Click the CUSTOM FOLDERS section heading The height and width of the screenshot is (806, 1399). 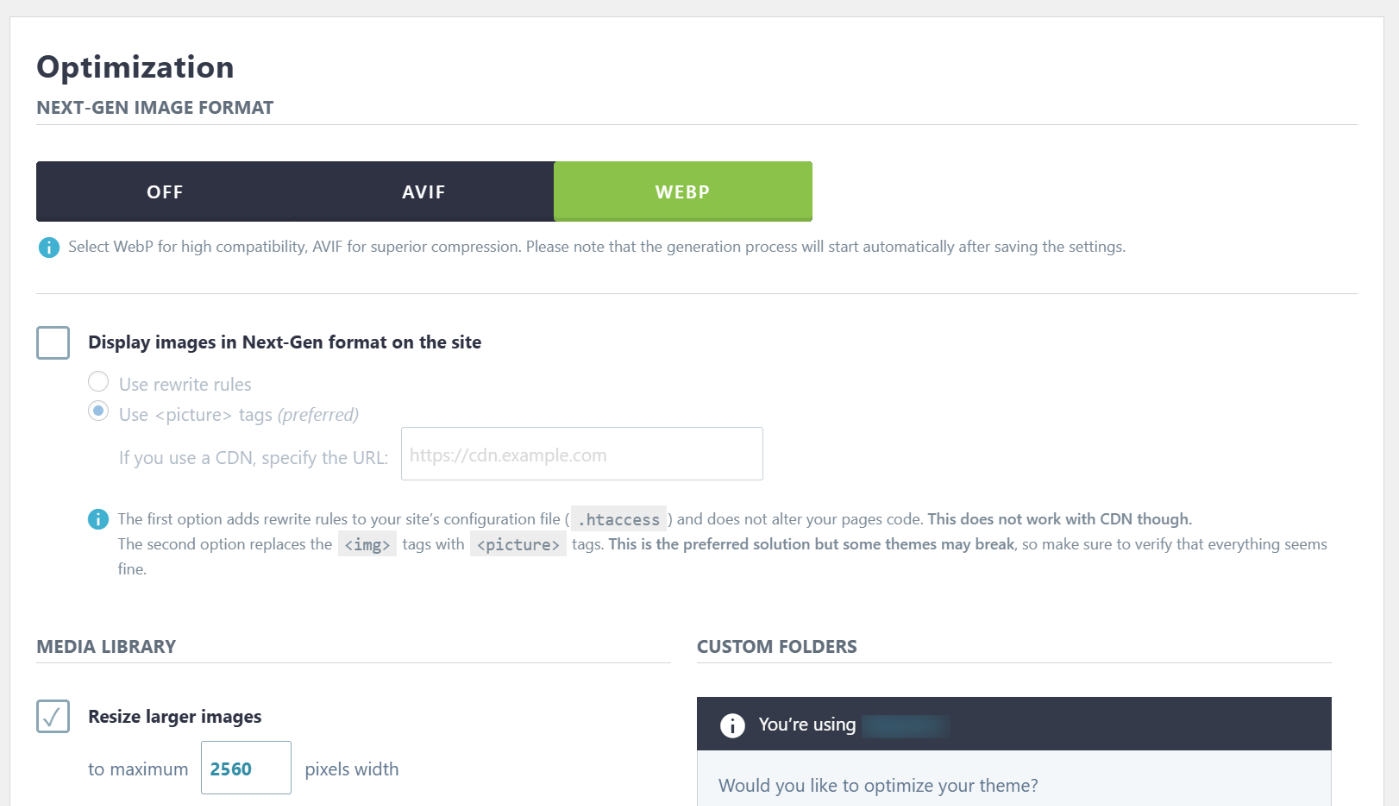(x=777, y=646)
